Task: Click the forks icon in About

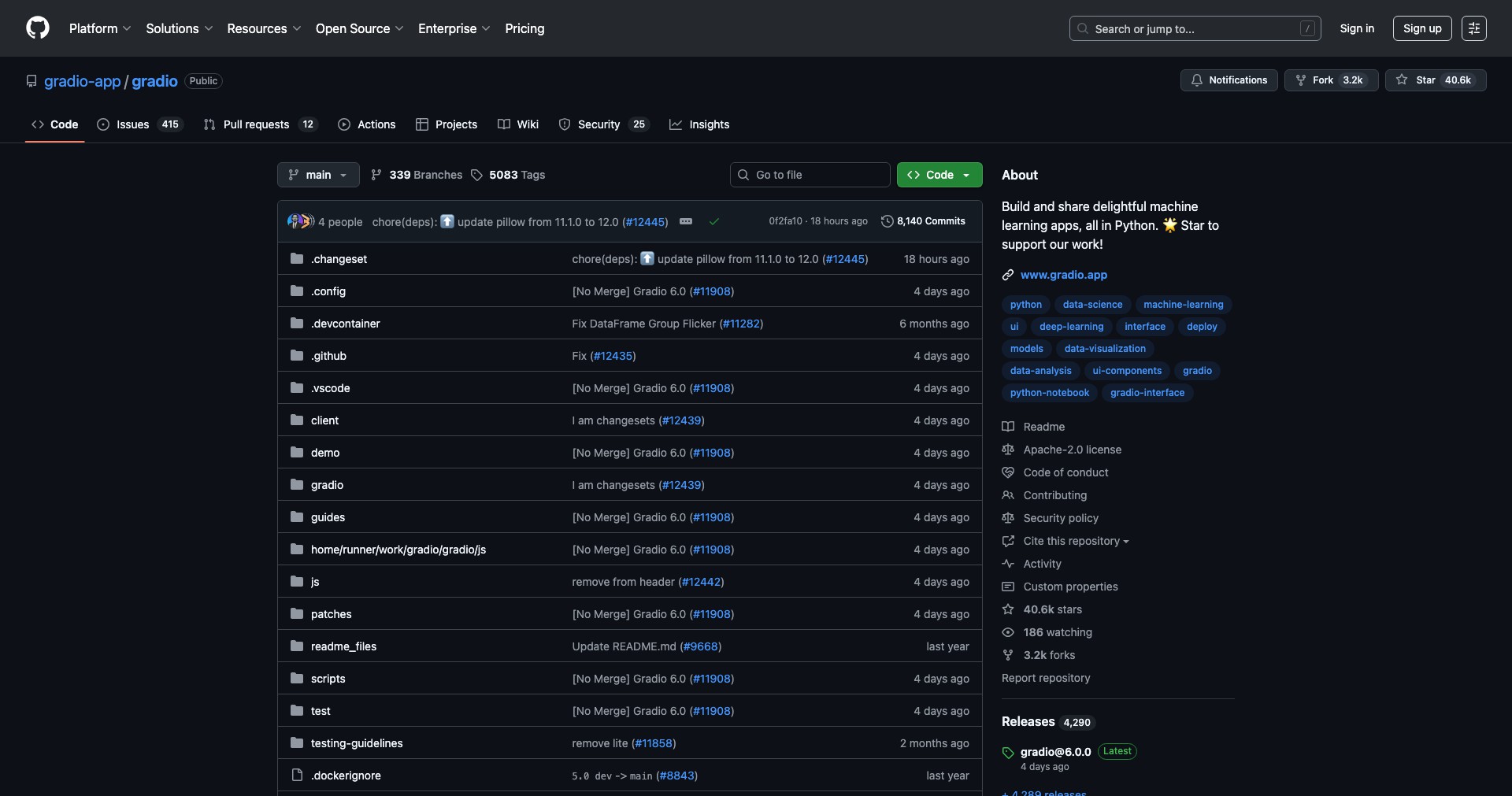Action: coord(1008,655)
